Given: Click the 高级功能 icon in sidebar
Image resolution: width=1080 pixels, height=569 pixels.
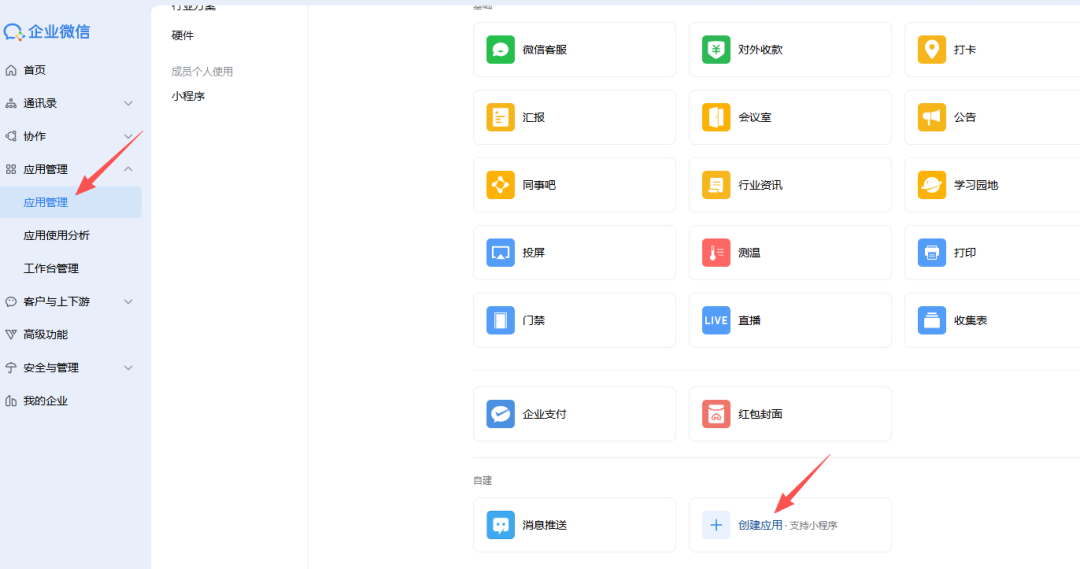Looking at the screenshot, I should (x=11, y=335).
